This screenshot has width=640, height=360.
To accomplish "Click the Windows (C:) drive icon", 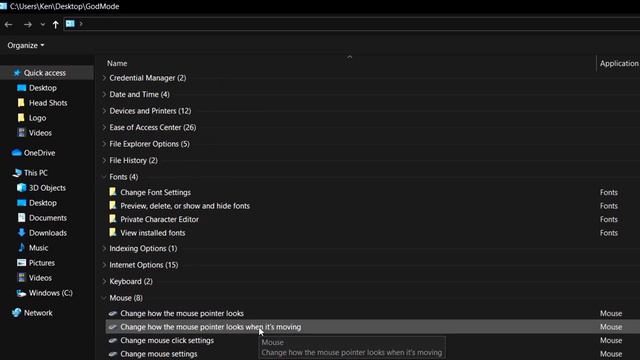I will click(22, 293).
